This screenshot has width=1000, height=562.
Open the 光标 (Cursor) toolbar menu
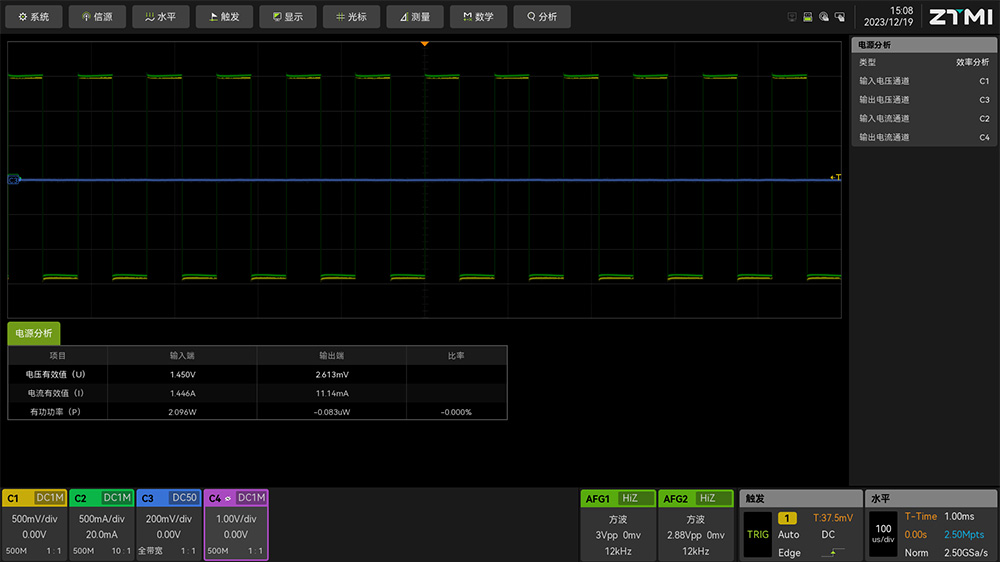[x=351, y=17]
